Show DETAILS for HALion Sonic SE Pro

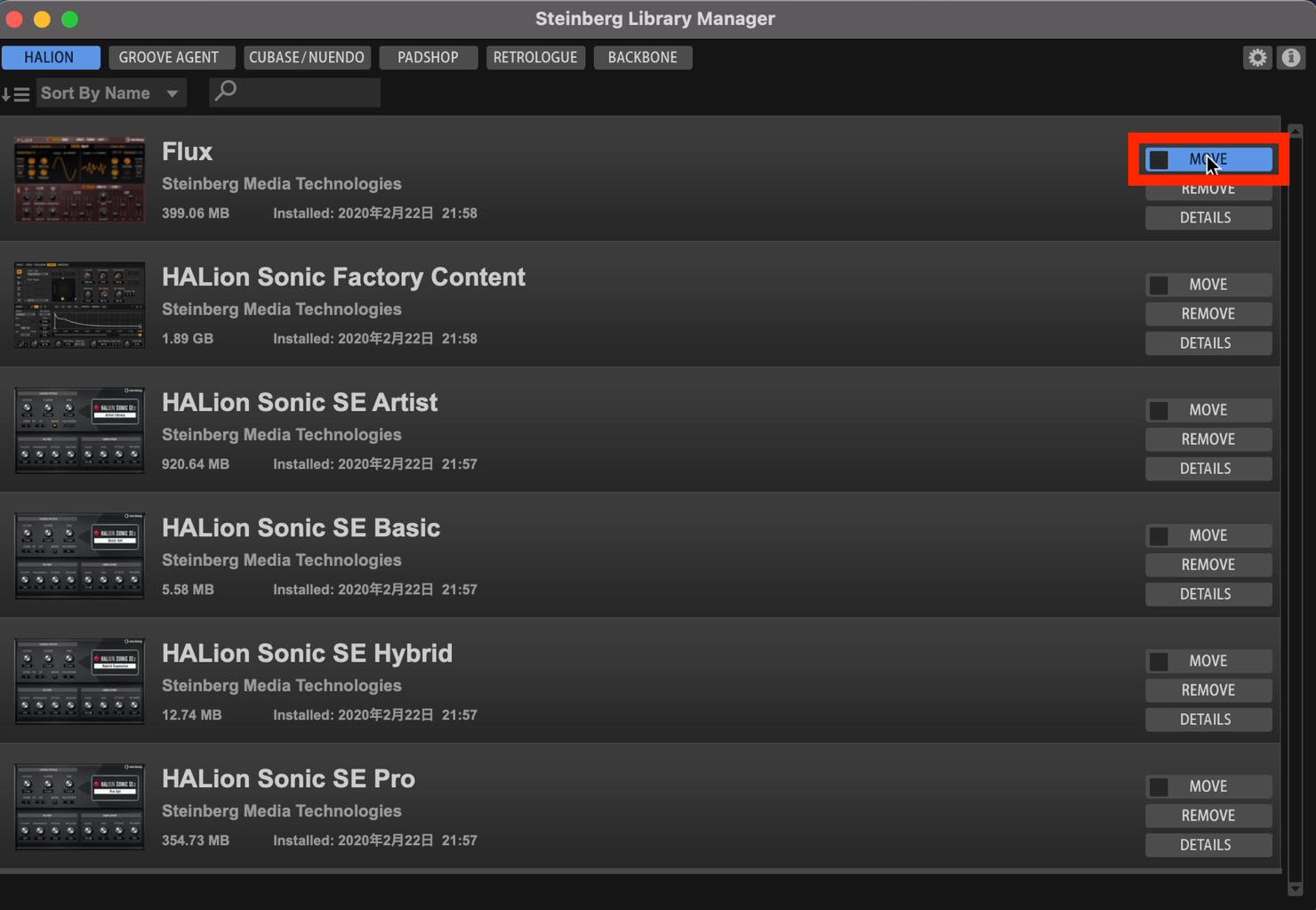pos(1208,845)
